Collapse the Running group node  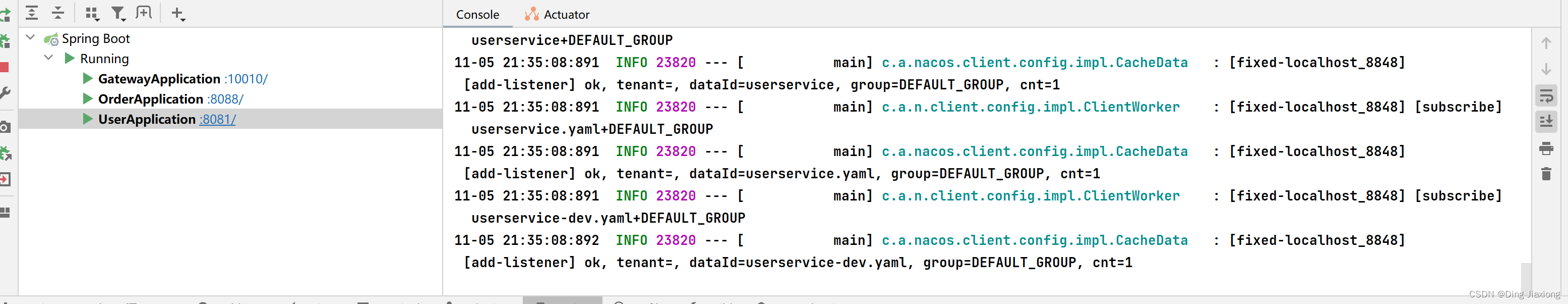coord(49,58)
